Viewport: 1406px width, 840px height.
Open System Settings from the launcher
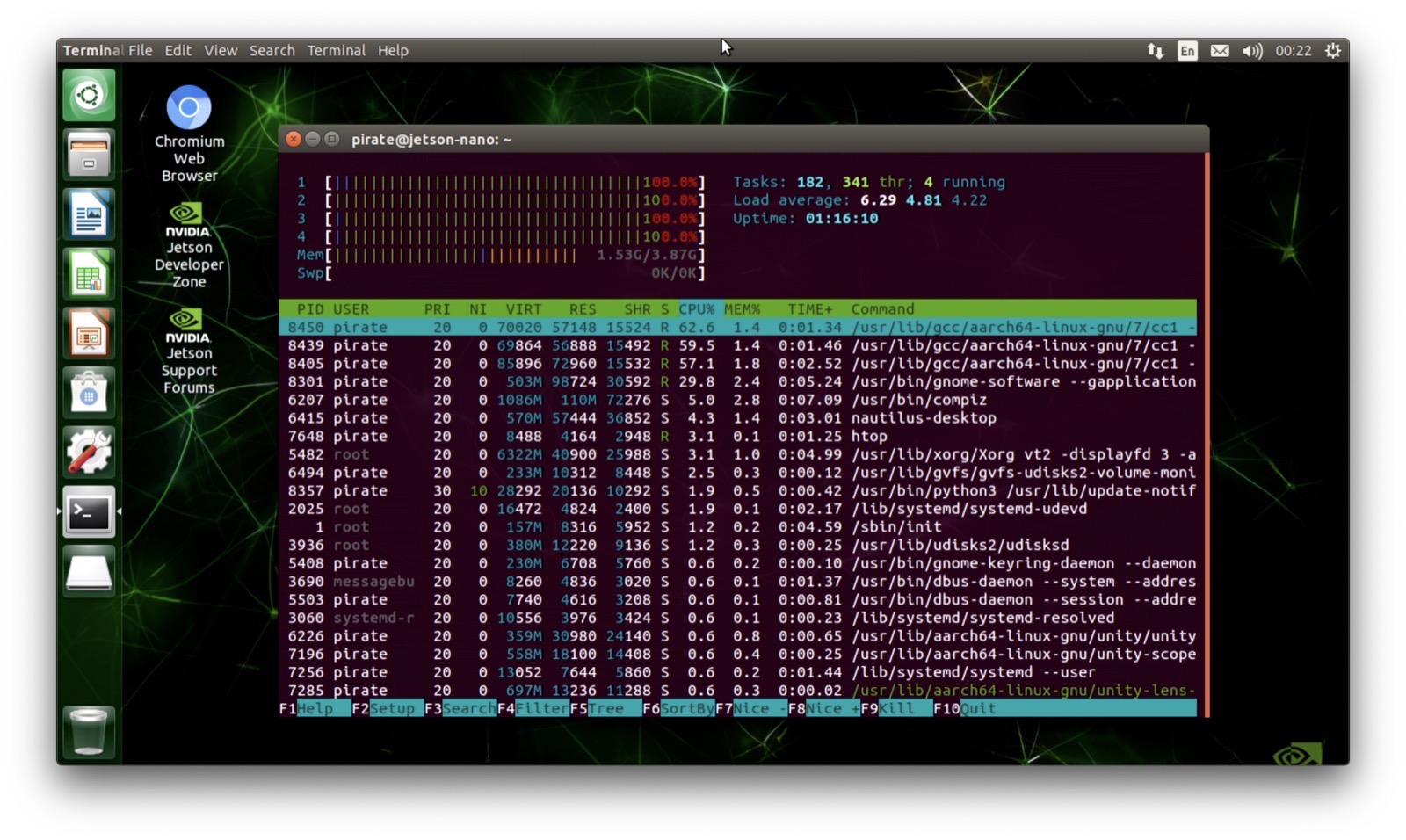(88, 452)
